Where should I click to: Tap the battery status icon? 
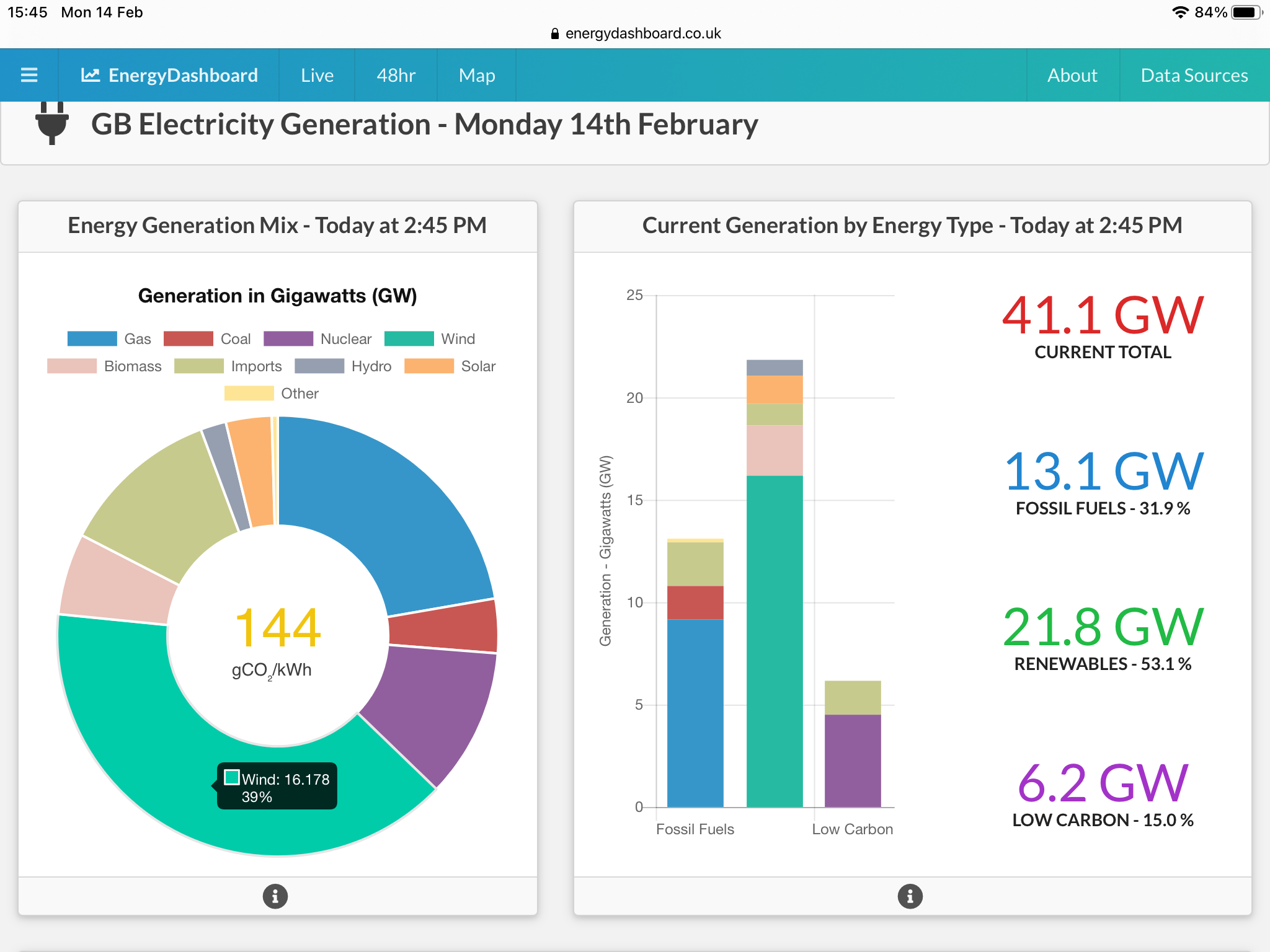(1245, 12)
